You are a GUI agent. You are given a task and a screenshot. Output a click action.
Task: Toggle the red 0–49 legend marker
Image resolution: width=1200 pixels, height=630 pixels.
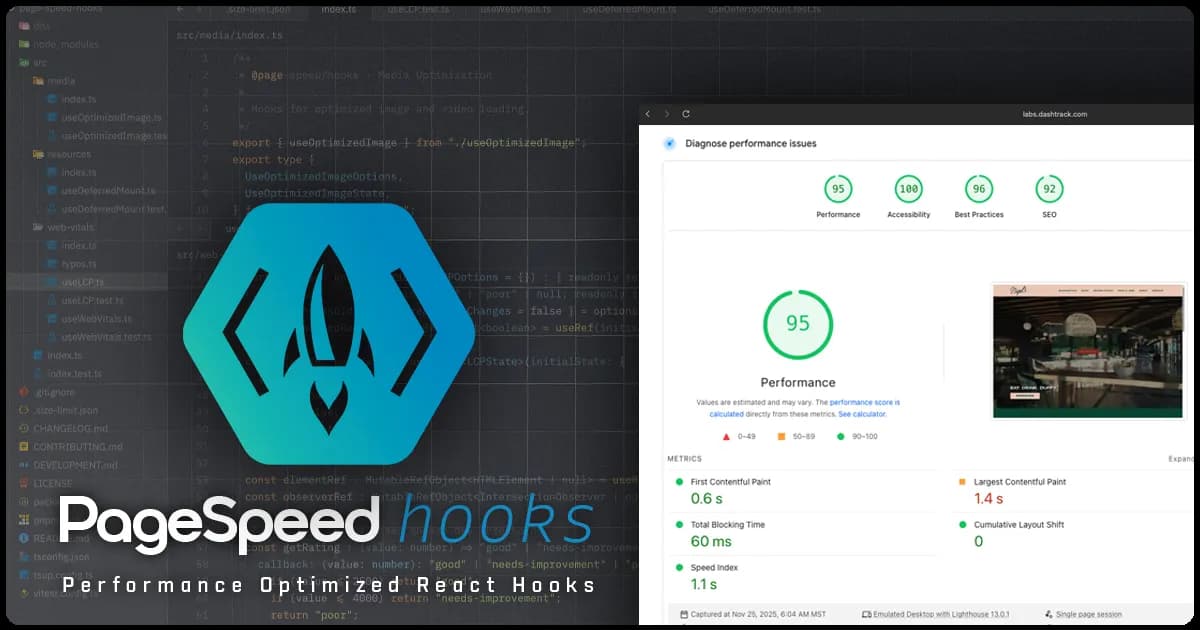pos(726,436)
